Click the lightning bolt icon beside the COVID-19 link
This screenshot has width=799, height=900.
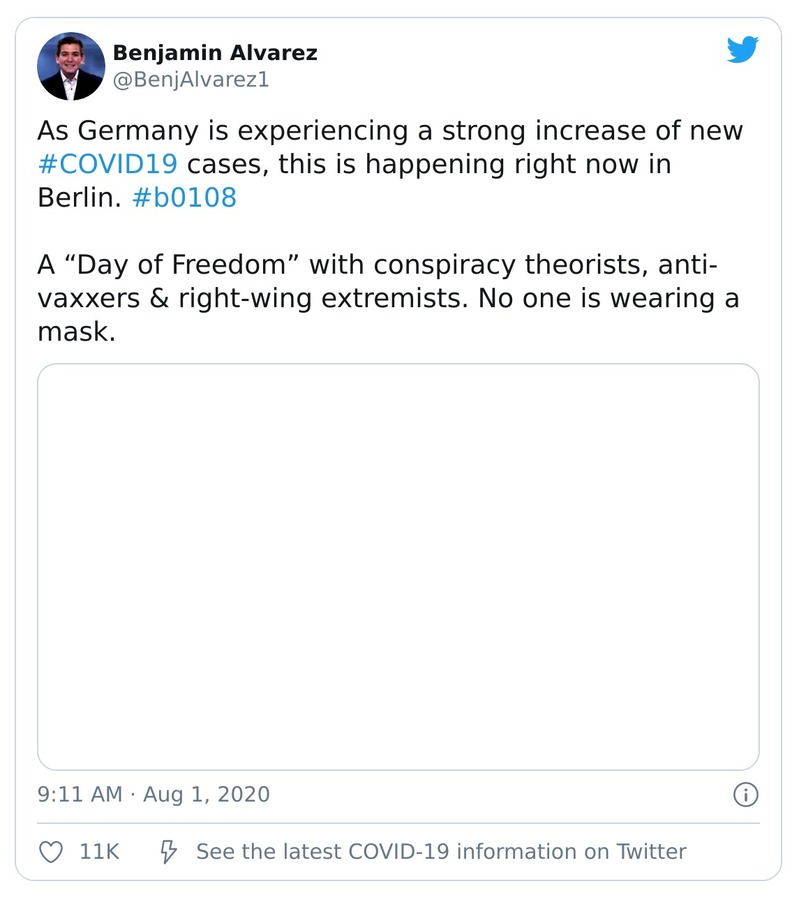click(x=167, y=852)
